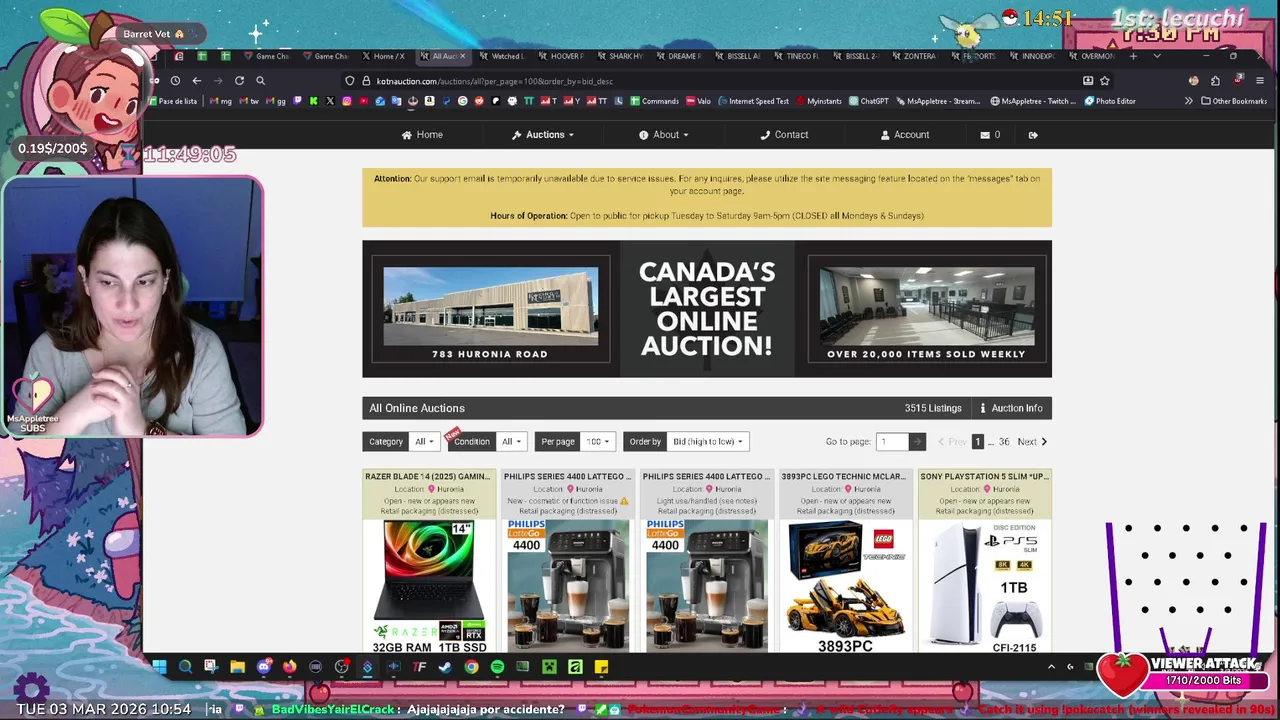
Task: Open the LEGO Technic McLaren listing image
Action: pos(845,586)
